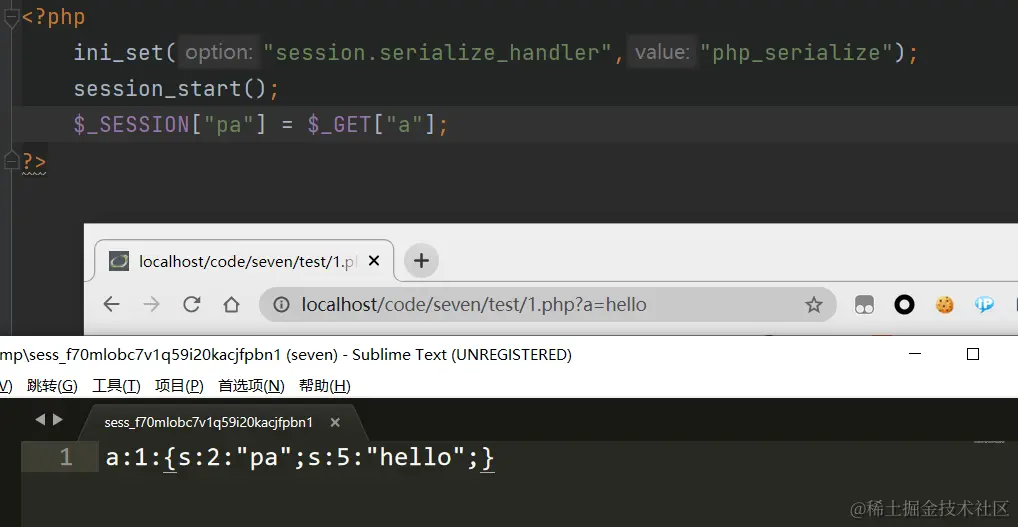Screen dimensions: 1018x527
Task: Open the new tab plus button
Action: pos(421,261)
